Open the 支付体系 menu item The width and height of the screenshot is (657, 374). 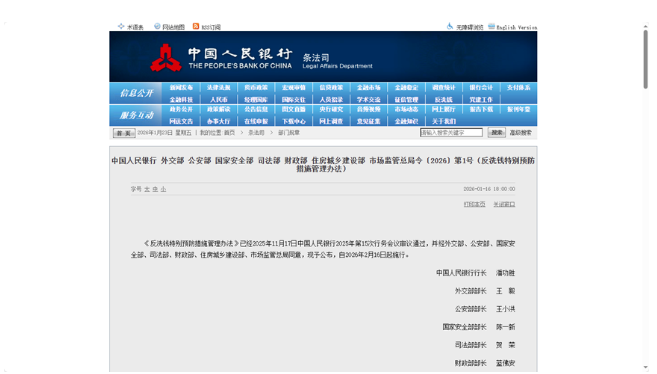tap(519, 88)
